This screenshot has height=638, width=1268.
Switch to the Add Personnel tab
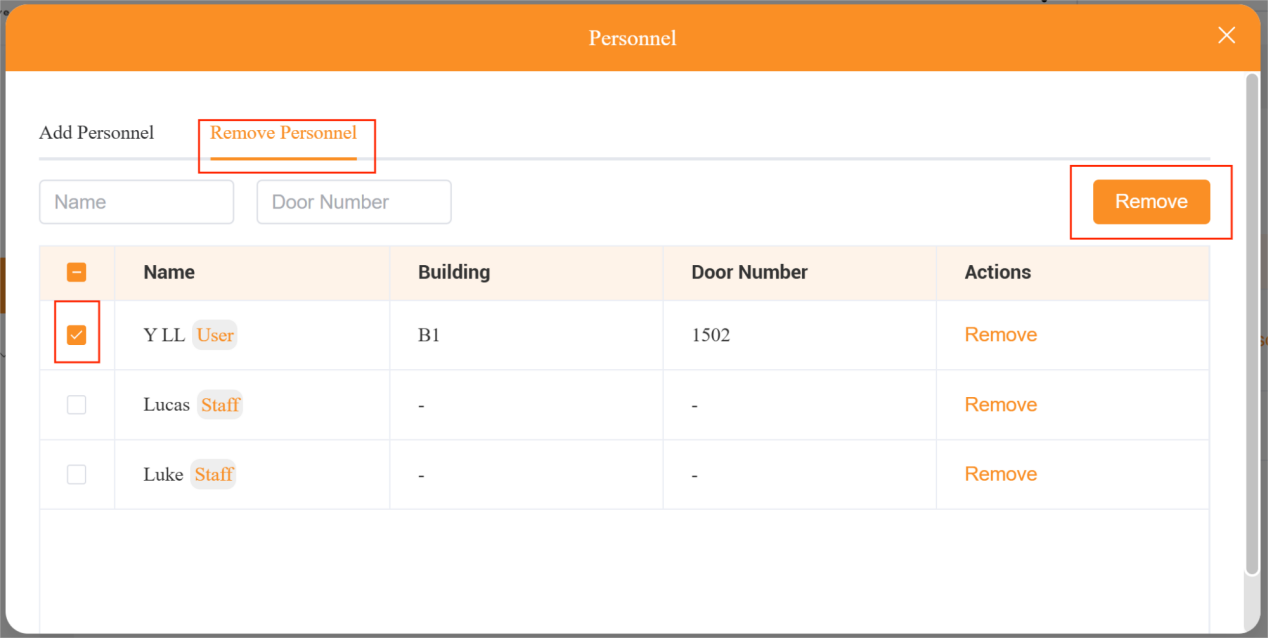[x=97, y=133]
